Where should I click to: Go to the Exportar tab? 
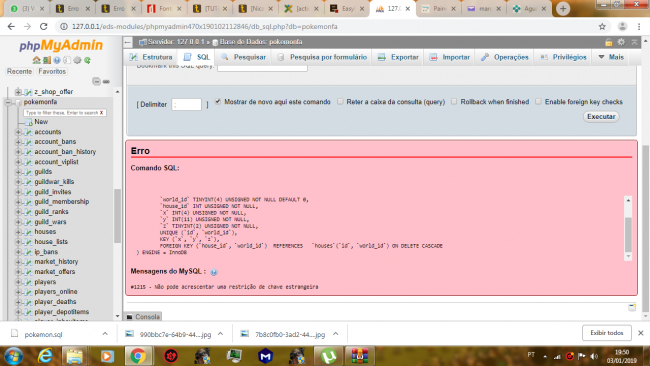point(398,57)
